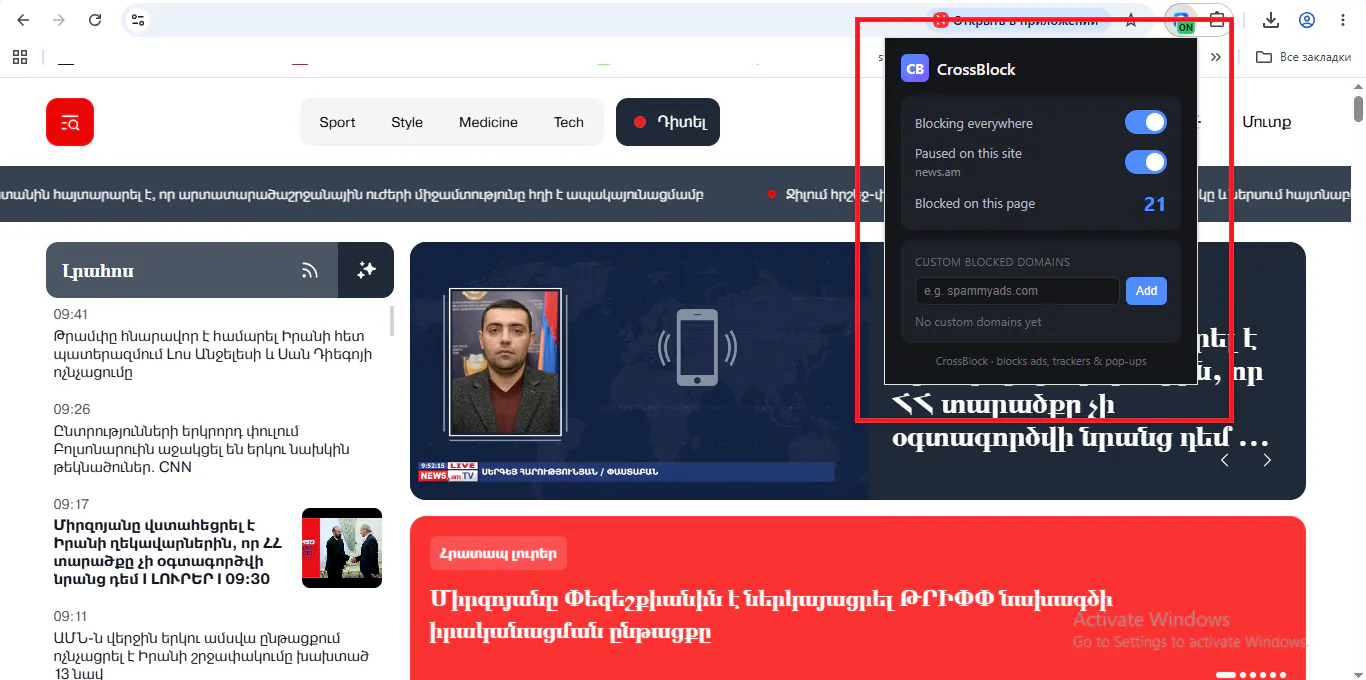1366x680 pixels.
Task: Click the blocked count 21 in CrossBlock
Action: [1154, 204]
